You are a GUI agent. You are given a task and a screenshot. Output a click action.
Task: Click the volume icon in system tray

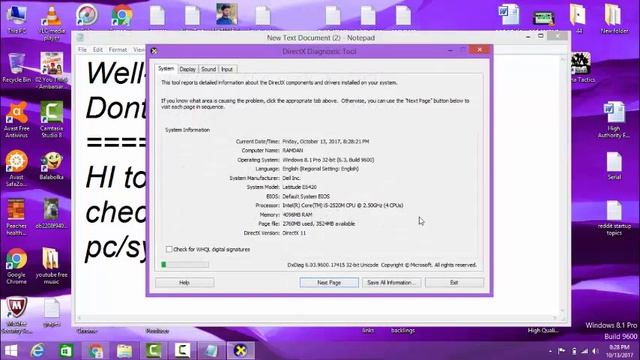596,351
